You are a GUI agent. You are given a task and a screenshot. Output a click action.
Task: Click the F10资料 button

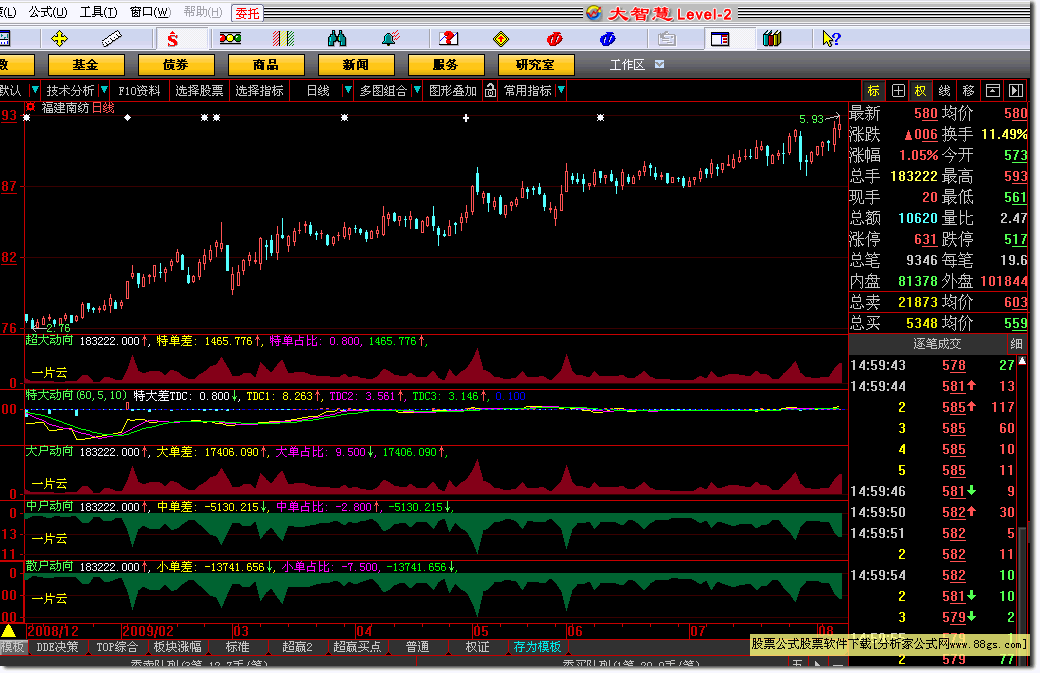click(x=139, y=90)
